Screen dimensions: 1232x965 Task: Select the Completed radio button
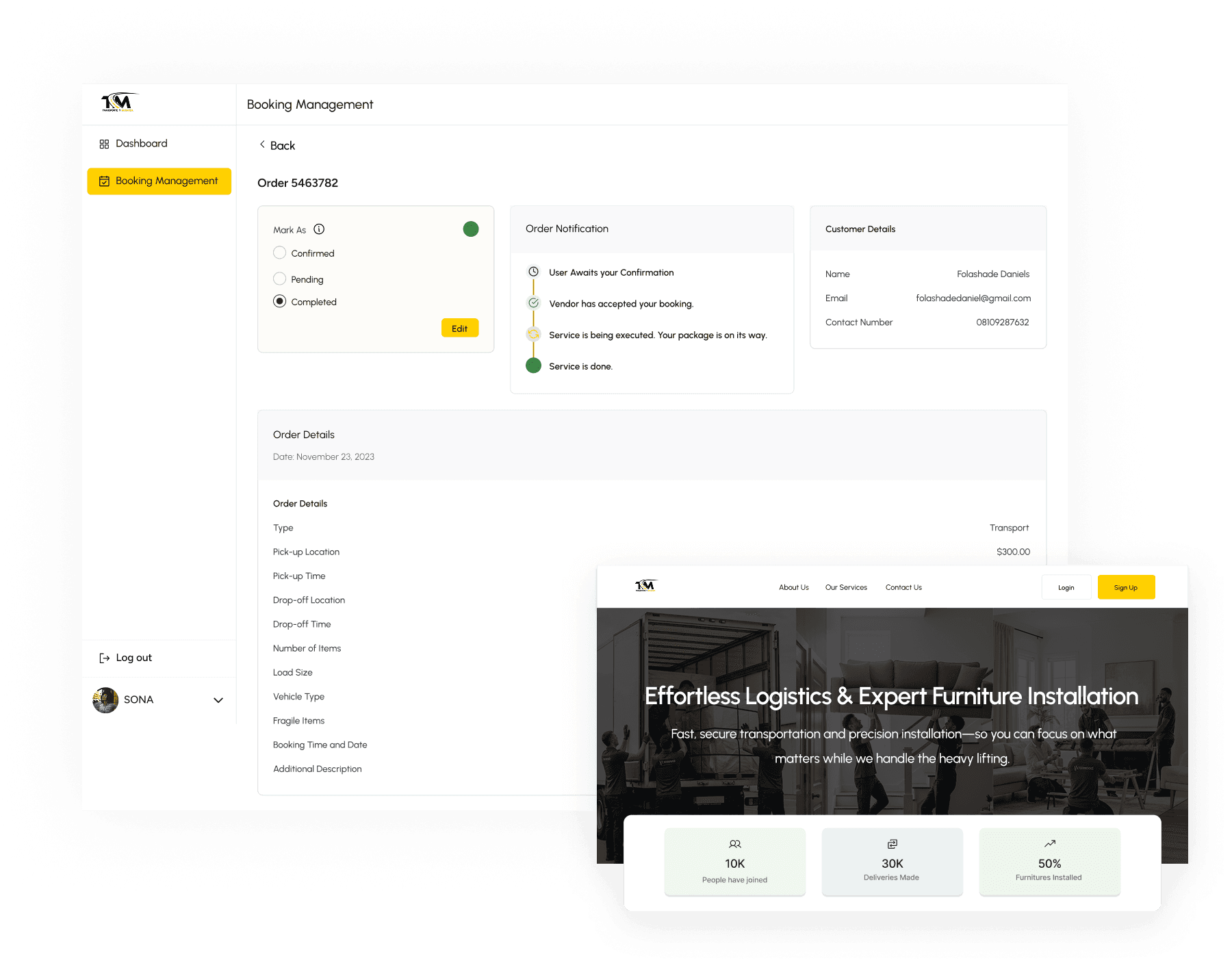tap(279, 301)
